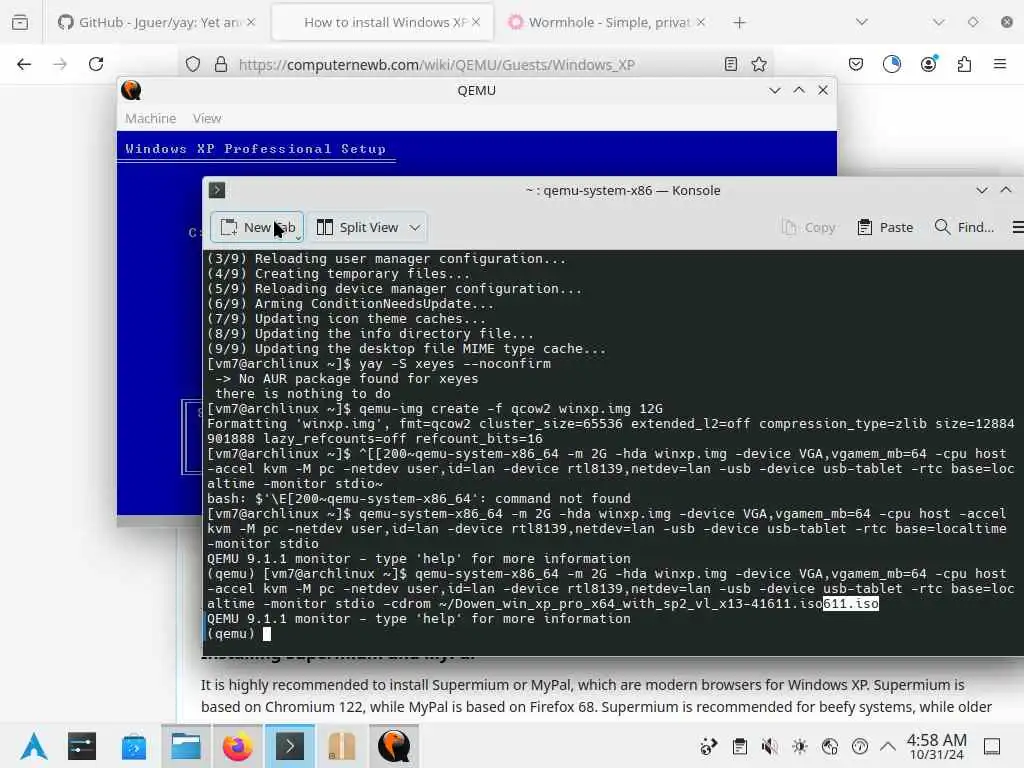Click the Konsole terminal window icon
Viewport: 1024px width, 768px height.
click(x=217, y=190)
